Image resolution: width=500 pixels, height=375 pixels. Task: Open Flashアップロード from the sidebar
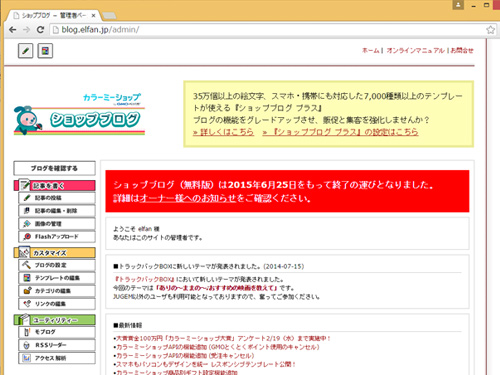57,237
